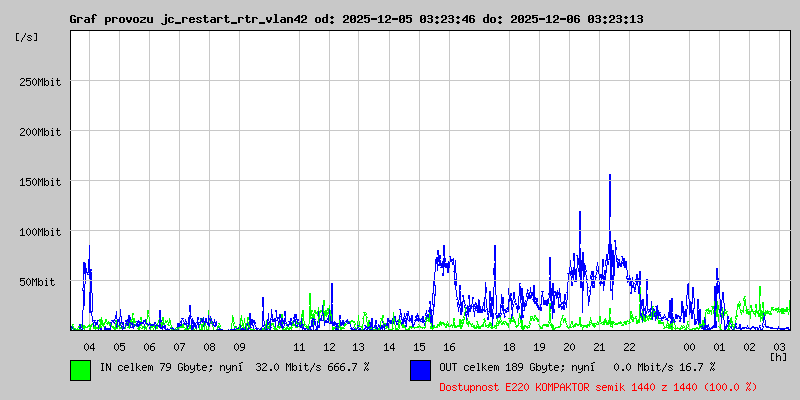This screenshot has width=800, height=400.
Task: Click the graph title text jc_restart_rtr_vlan42
Action: (234, 19)
